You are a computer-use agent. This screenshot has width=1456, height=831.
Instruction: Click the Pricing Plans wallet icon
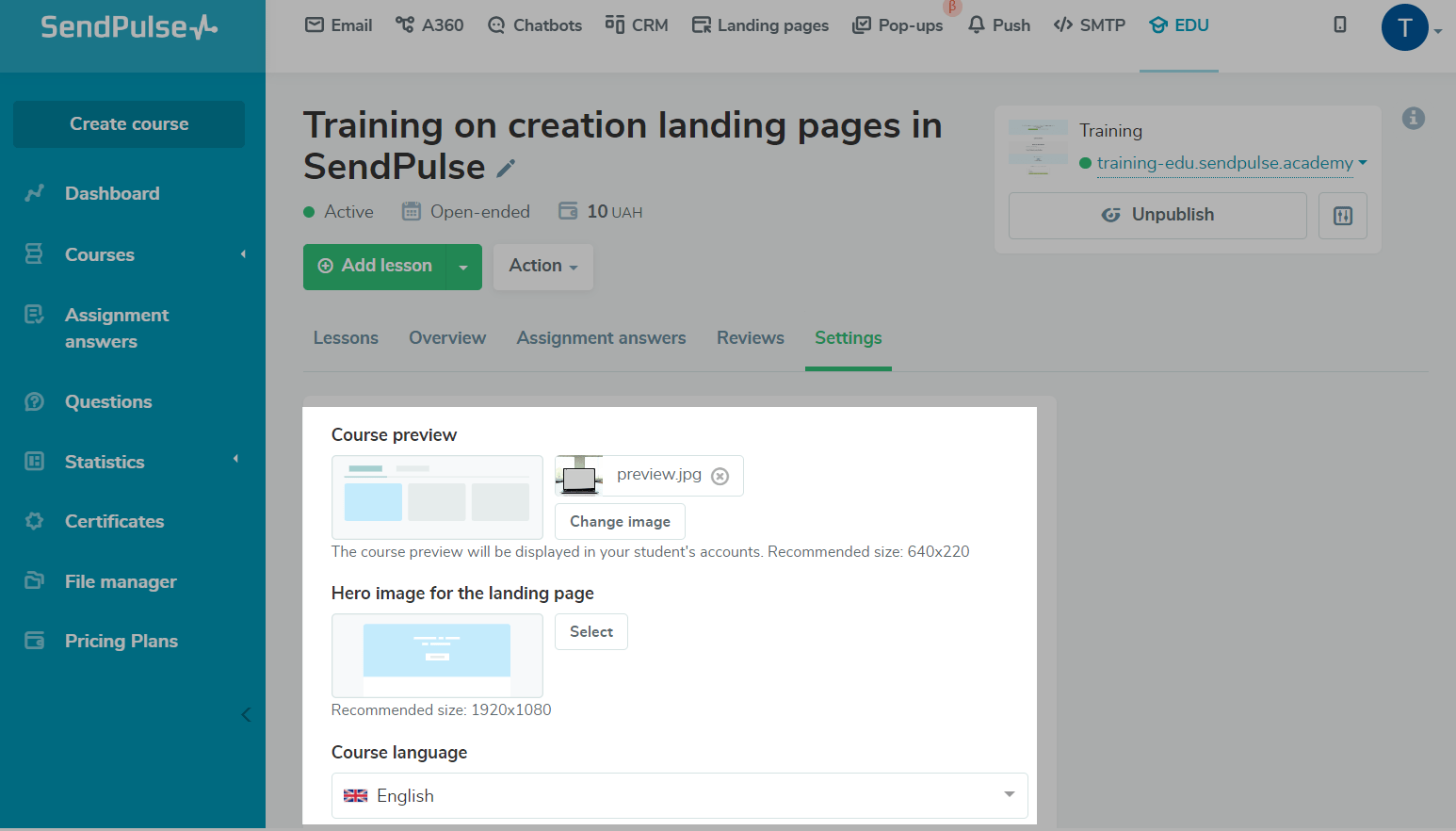click(35, 641)
